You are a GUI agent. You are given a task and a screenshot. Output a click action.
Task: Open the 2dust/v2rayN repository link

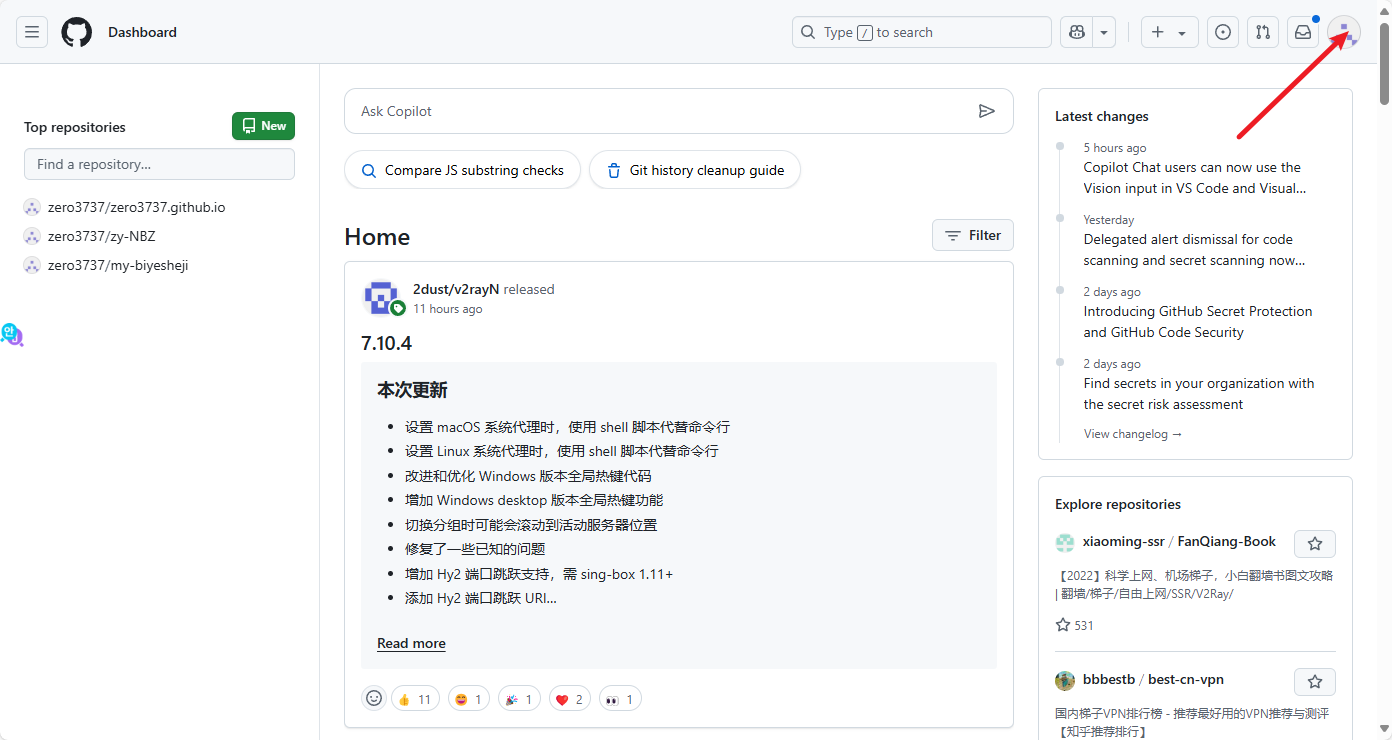coord(456,289)
